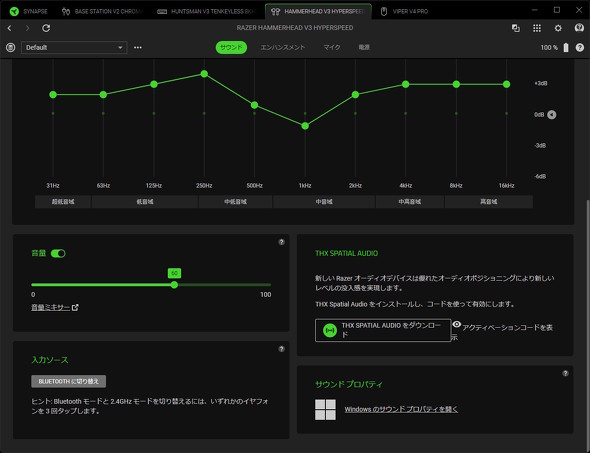The image size is (590, 453).
Task: Click the volume slider handle at 60
Action: coord(174,285)
